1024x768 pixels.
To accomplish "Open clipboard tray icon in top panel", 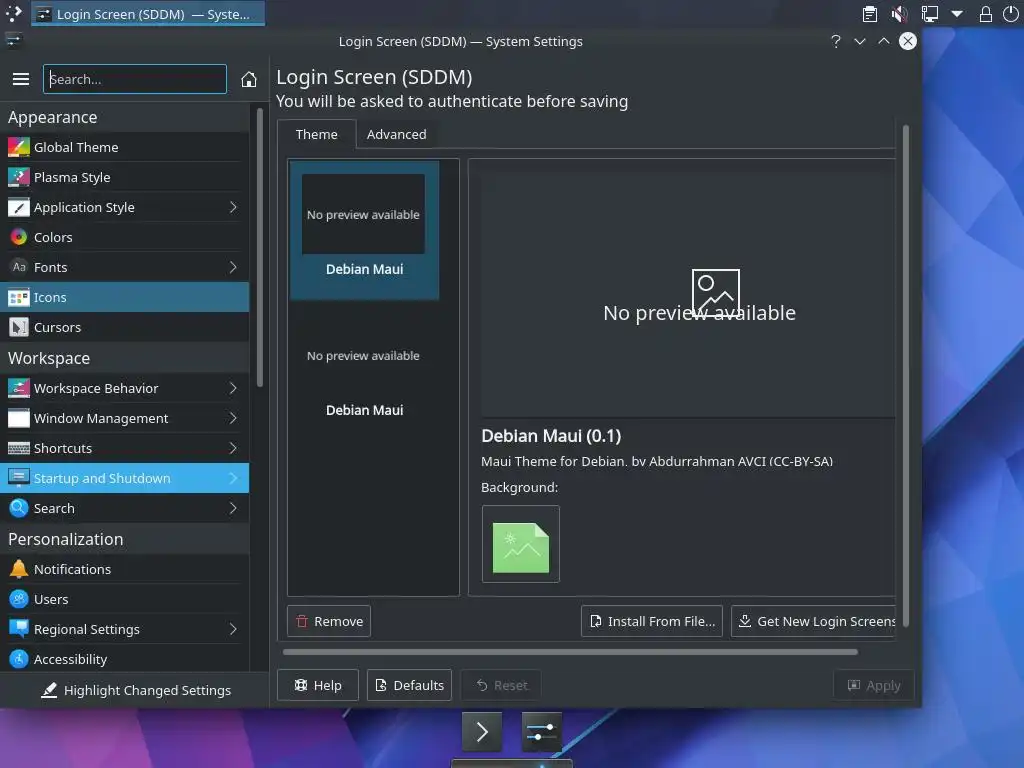I will [869, 14].
